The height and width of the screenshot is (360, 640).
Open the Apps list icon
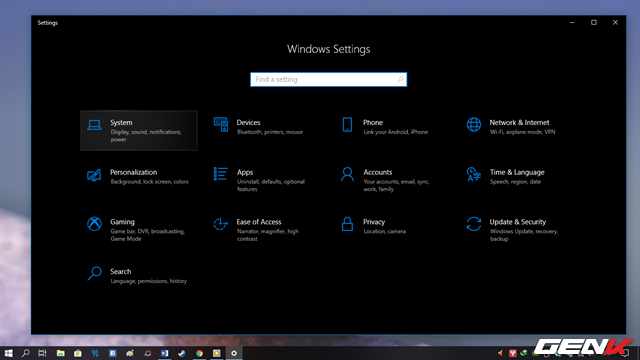pos(221,174)
